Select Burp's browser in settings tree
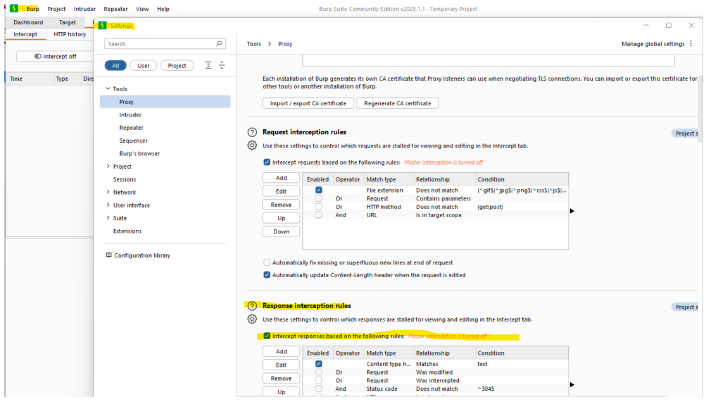This screenshot has height=401, width=707. tap(139, 153)
